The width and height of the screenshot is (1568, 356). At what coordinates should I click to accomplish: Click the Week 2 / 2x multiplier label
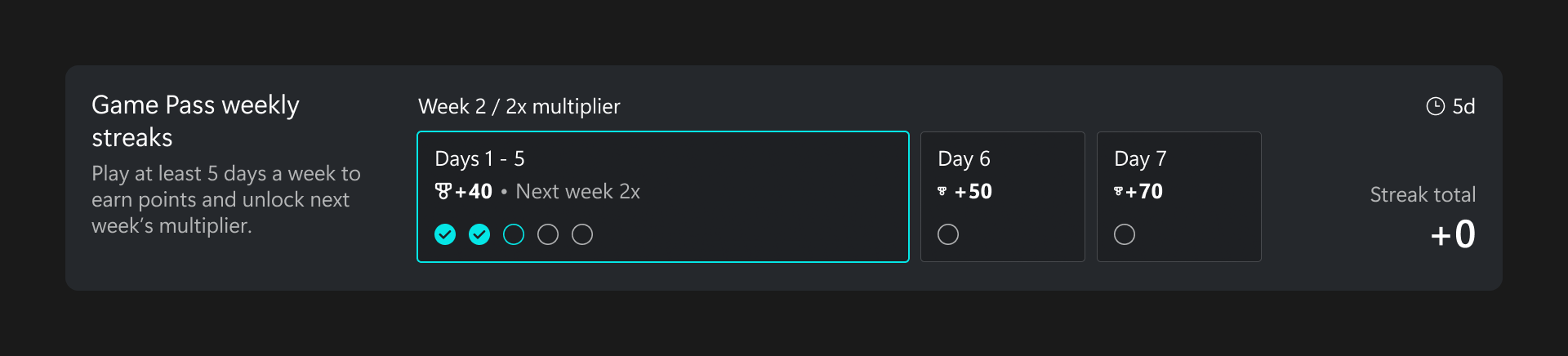tap(519, 106)
